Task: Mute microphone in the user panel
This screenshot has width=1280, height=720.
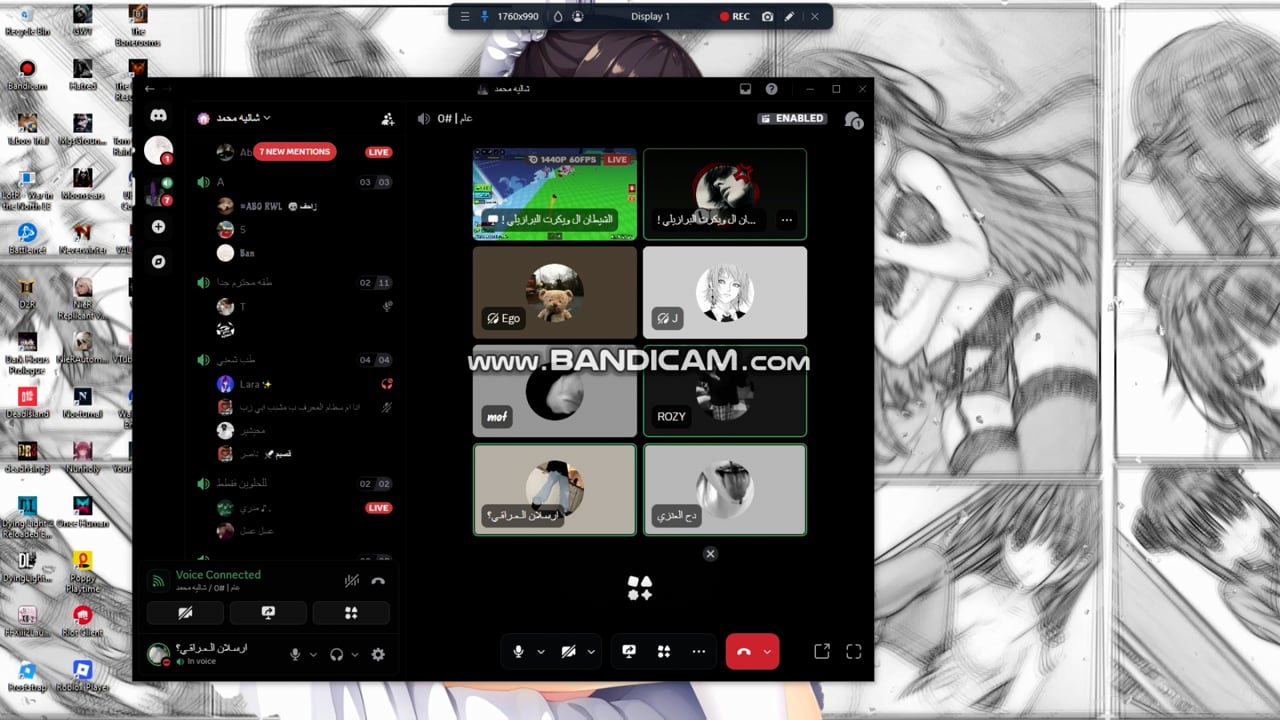Action: [x=295, y=654]
